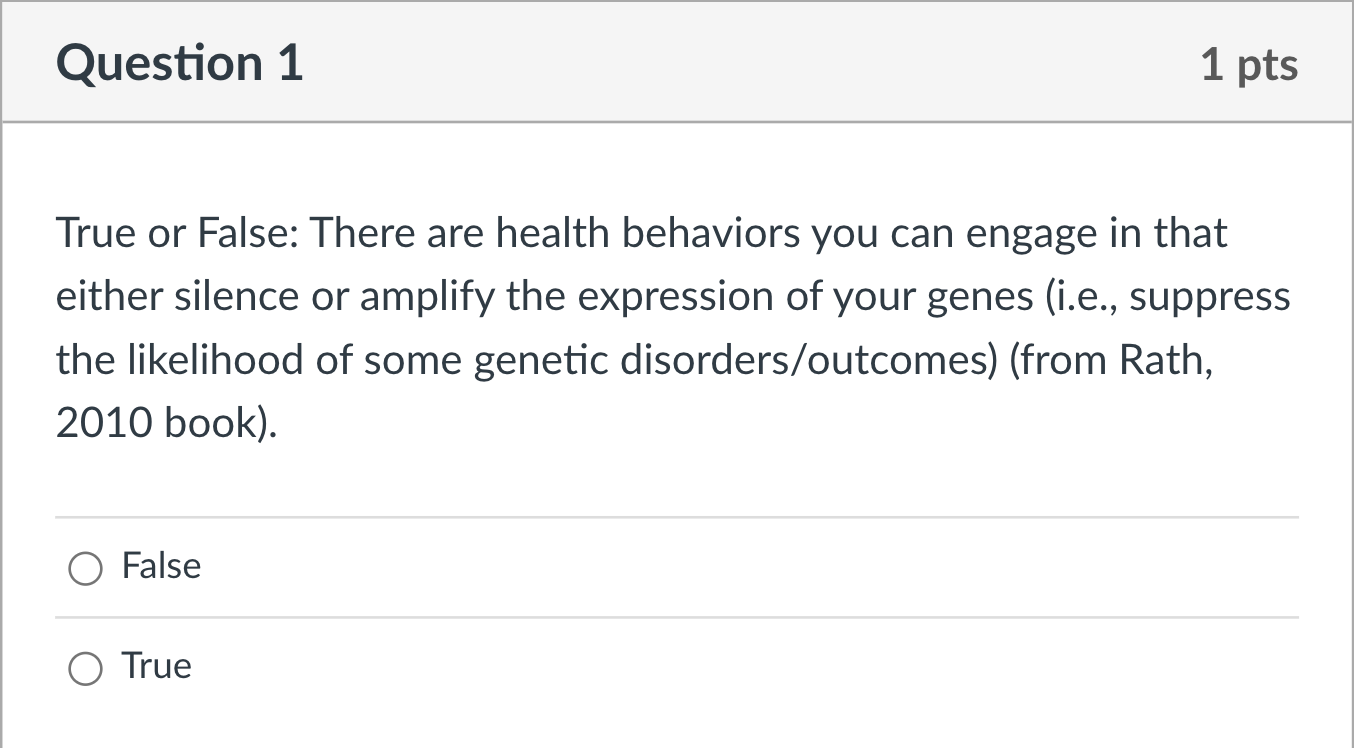Click the divider below the question text

(675, 517)
